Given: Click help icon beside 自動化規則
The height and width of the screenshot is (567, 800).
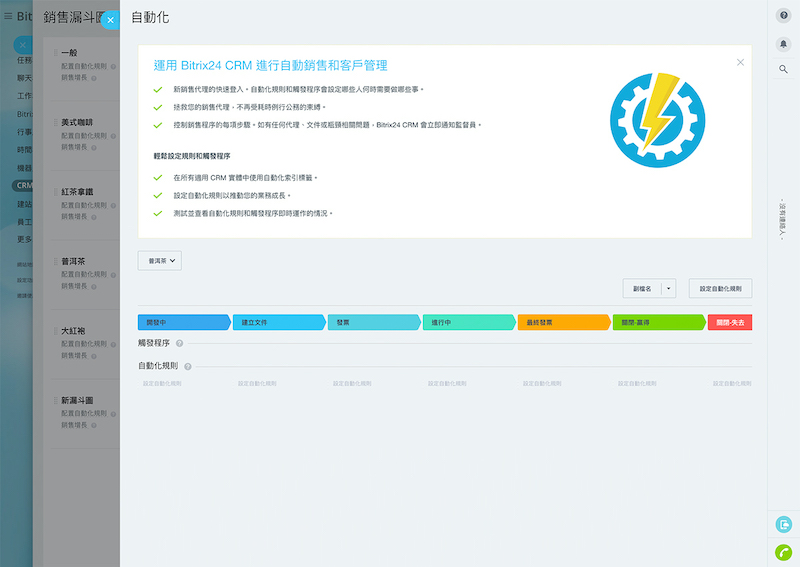Looking at the screenshot, I should click(x=188, y=366).
